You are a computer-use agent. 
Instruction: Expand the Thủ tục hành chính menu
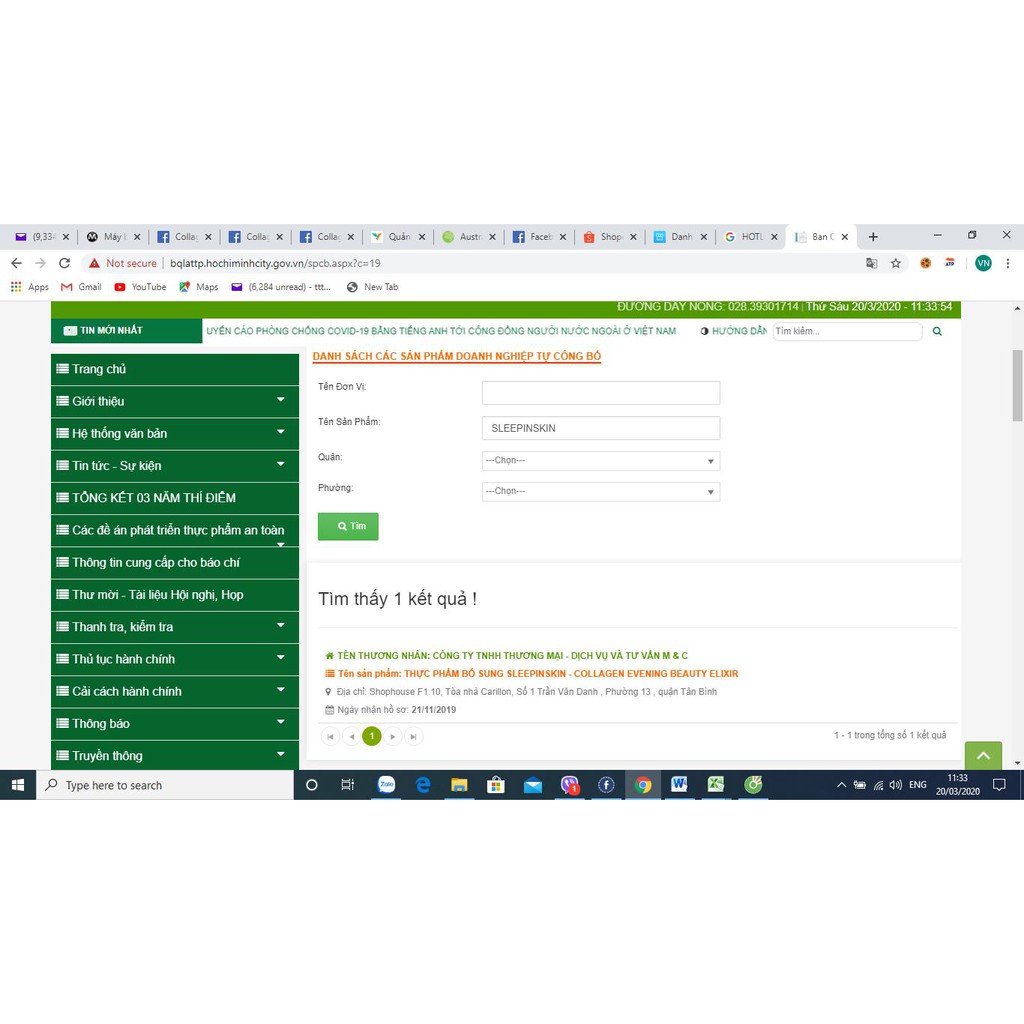(x=281, y=658)
